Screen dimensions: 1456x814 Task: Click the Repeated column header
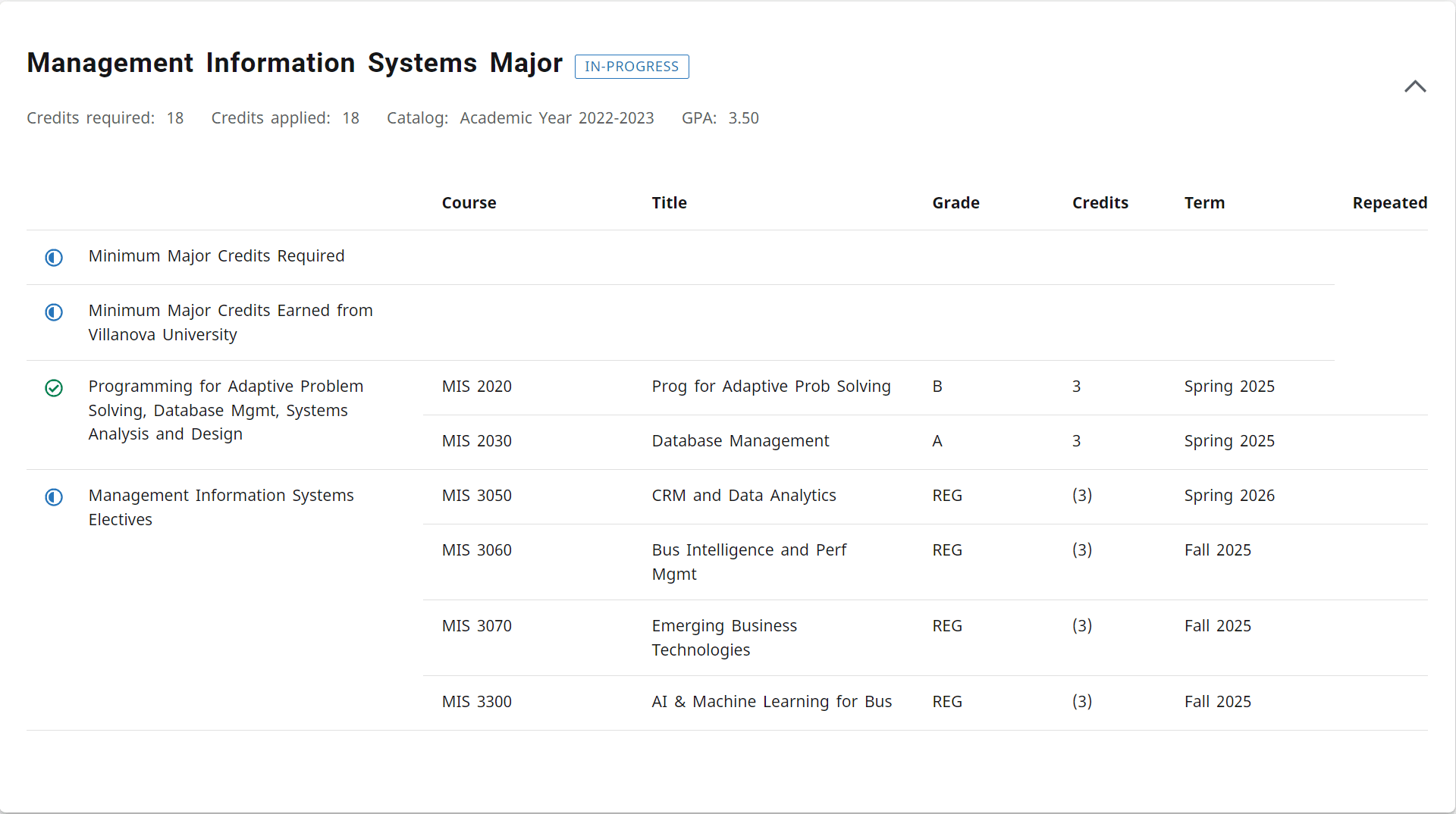point(1390,202)
